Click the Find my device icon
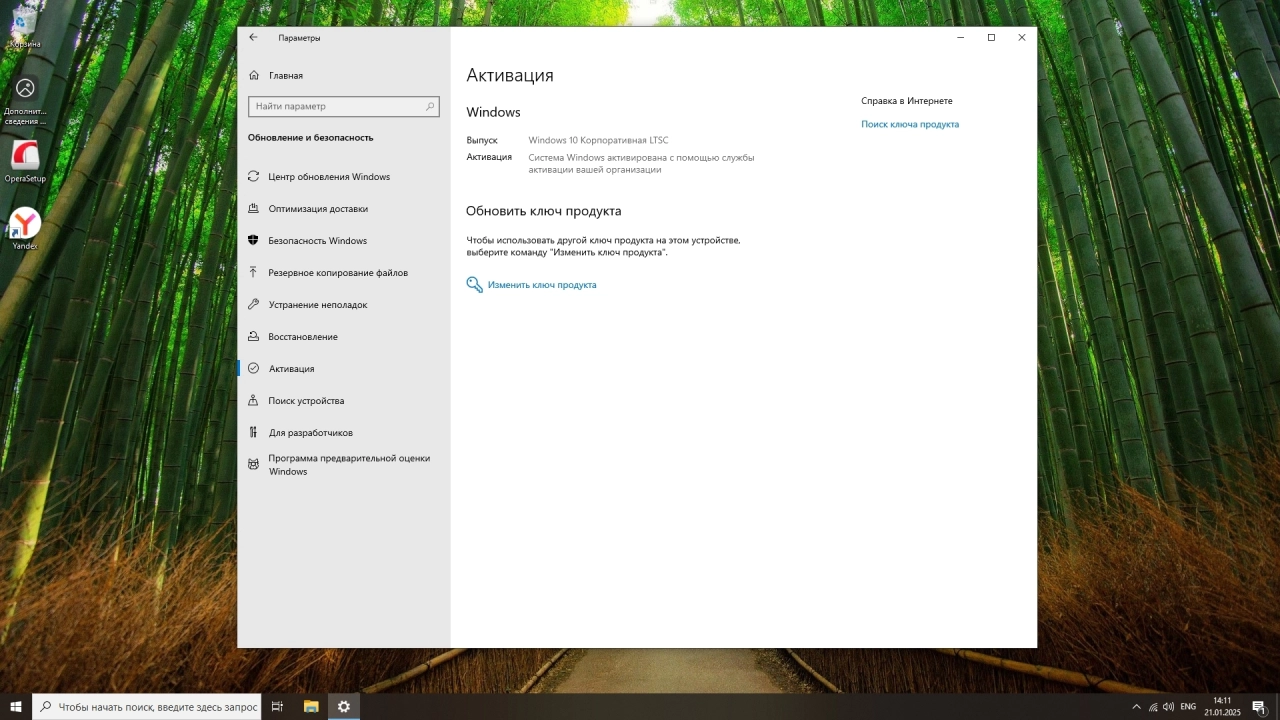 point(253,400)
